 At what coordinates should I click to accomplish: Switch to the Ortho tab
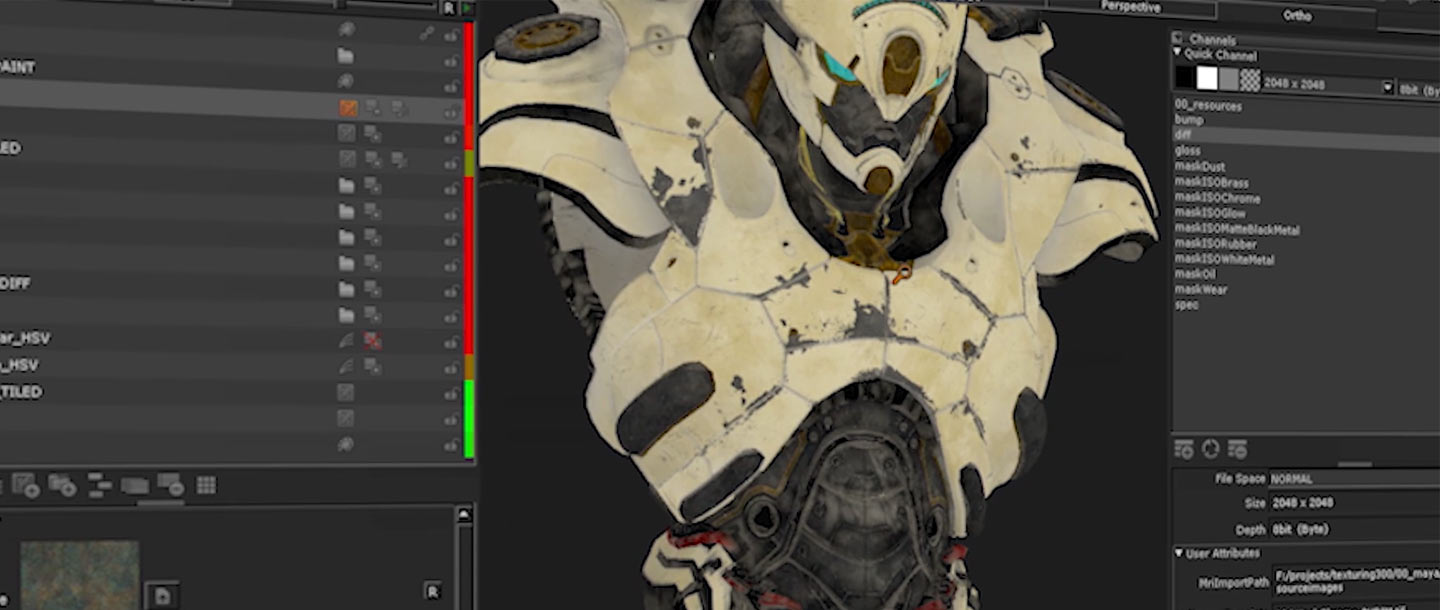pyautogui.click(x=1297, y=15)
